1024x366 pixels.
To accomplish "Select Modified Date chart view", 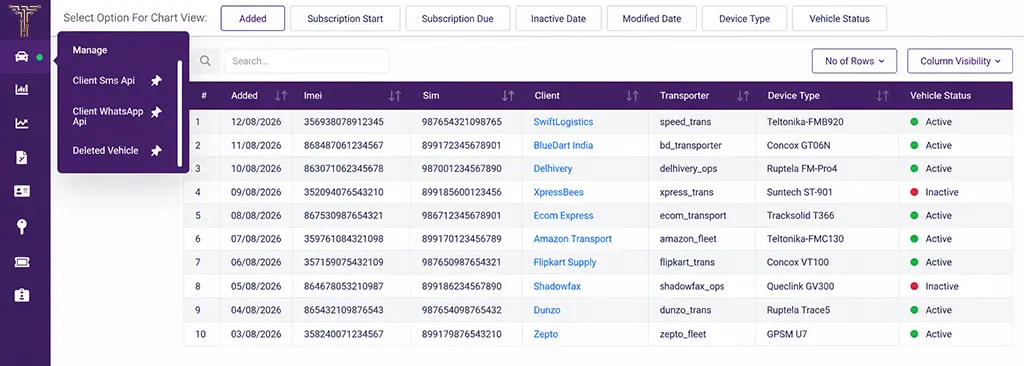I will point(652,18).
